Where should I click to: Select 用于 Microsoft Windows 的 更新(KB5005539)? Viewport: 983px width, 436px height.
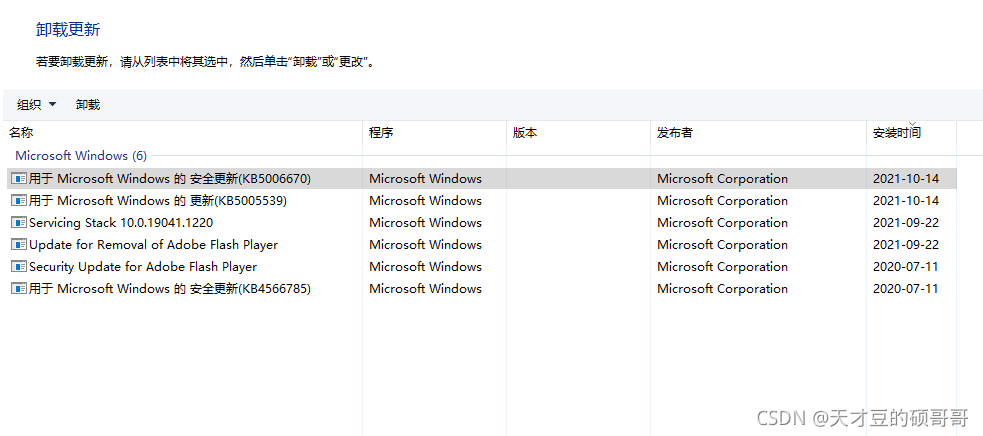[158, 201]
